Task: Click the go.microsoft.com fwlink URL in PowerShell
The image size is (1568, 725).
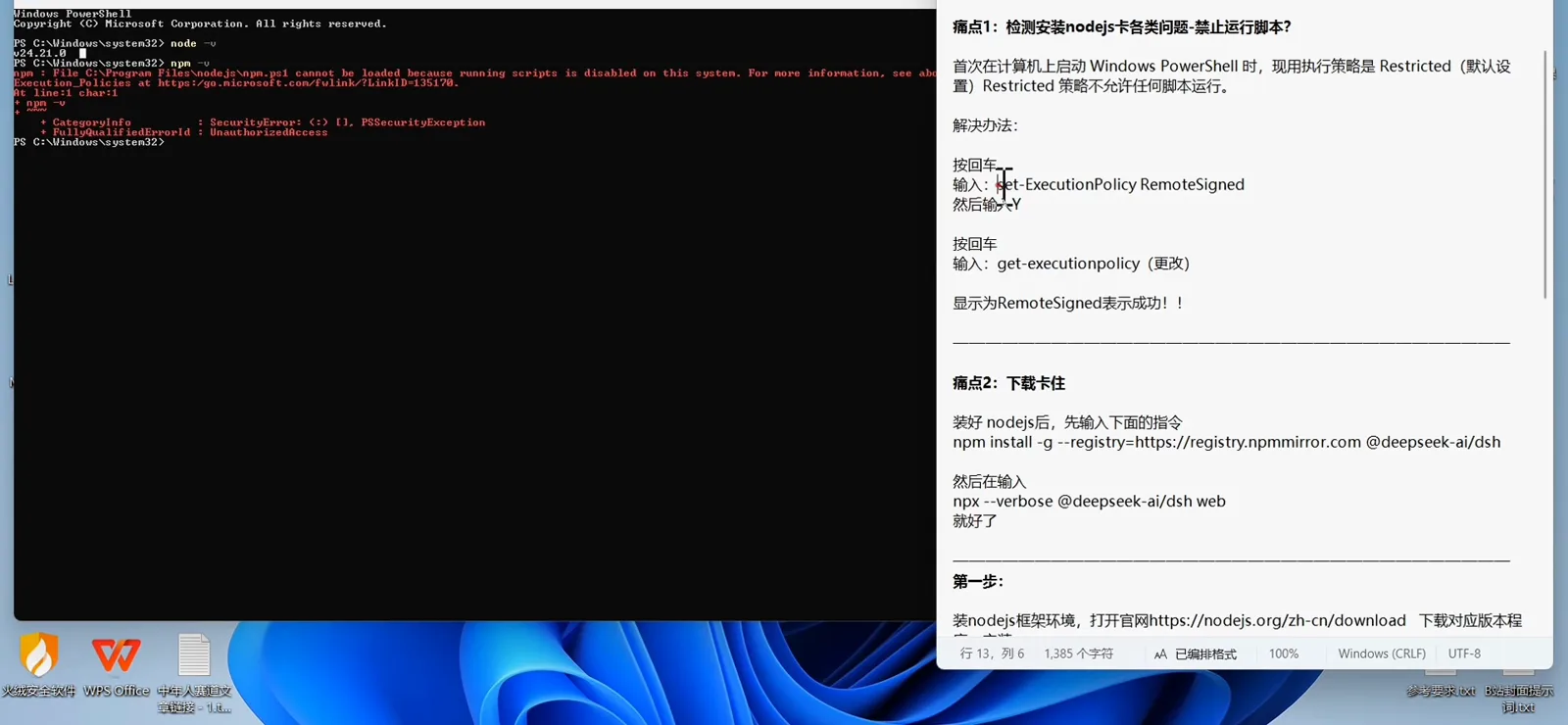Action: click(308, 83)
